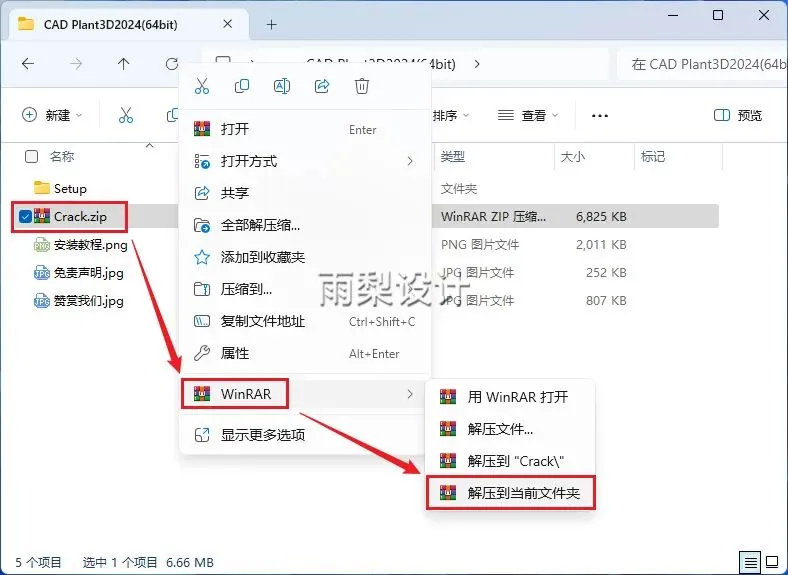This screenshot has width=788, height=575.
Task: Click the 2,011 KB size cell
Action: tap(601, 245)
